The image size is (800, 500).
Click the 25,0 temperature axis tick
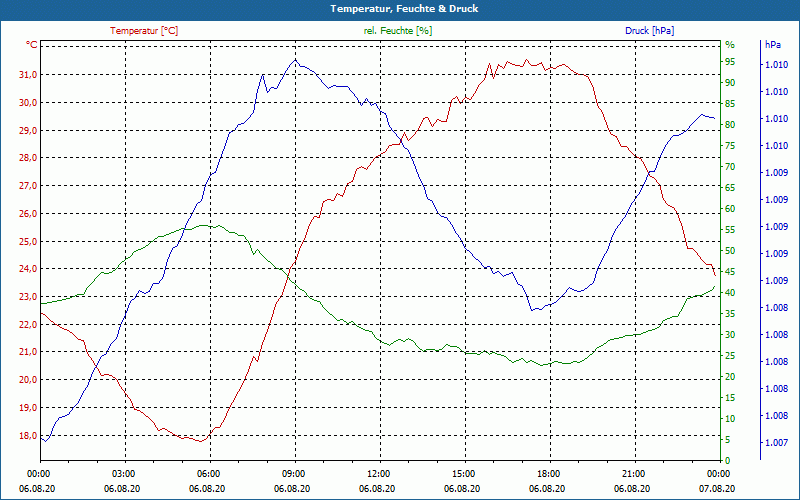pyautogui.click(x=28, y=241)
